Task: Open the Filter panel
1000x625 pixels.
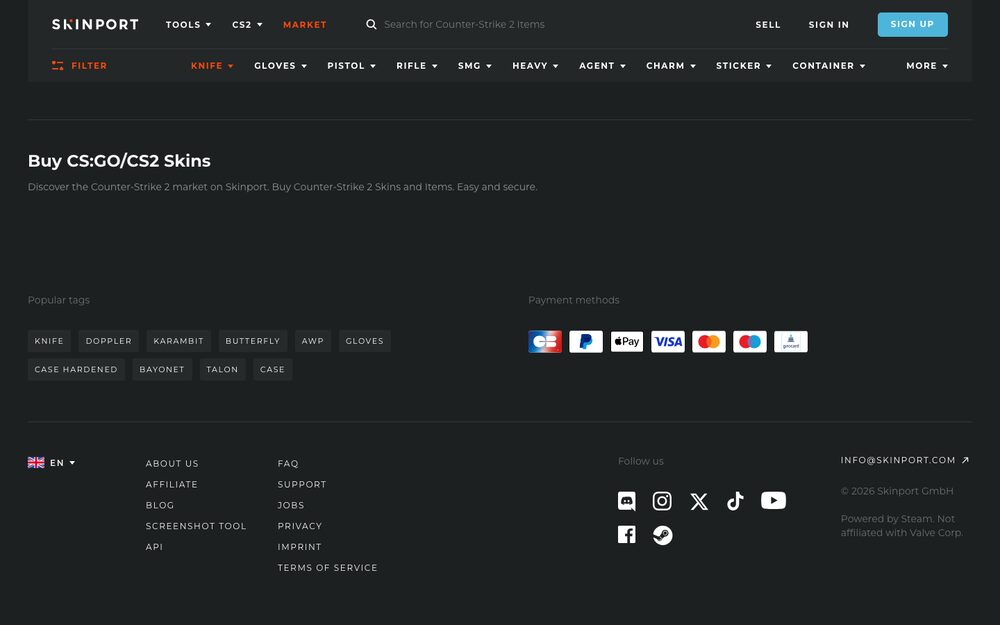Action: (x=80, y=66)
